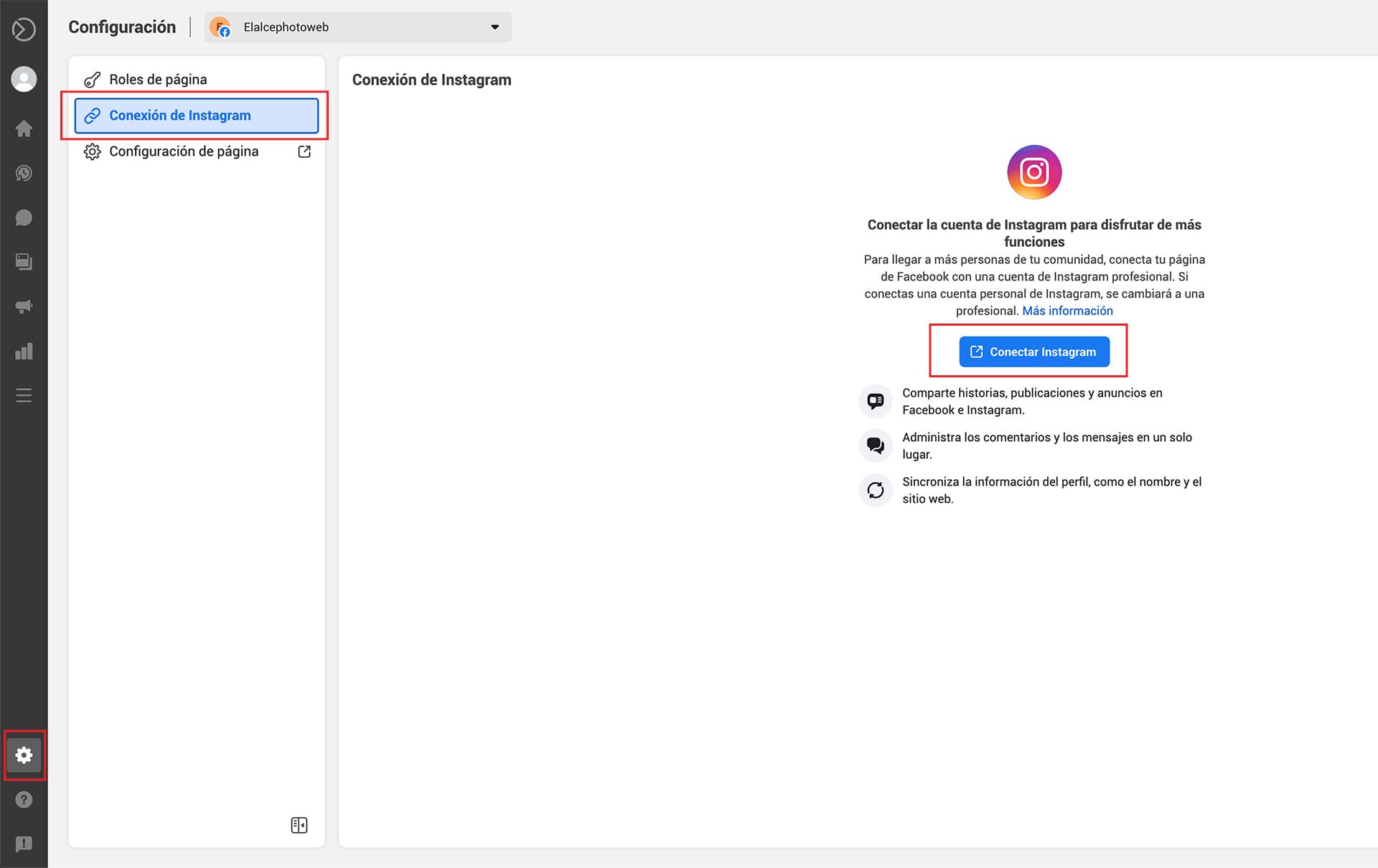This screenshot has width=1378, height=868.
Task: Click the Sincroniza la información del perfil text
Action: click(x=1051, y=490)
